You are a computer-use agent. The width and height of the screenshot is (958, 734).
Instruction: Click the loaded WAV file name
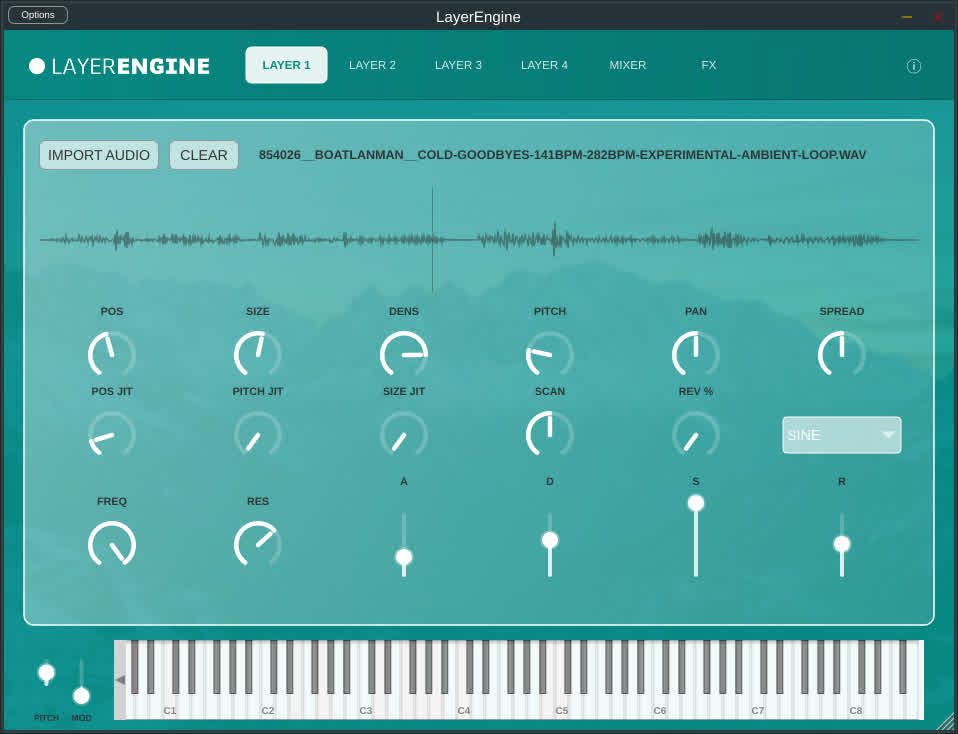coord(562,155)
